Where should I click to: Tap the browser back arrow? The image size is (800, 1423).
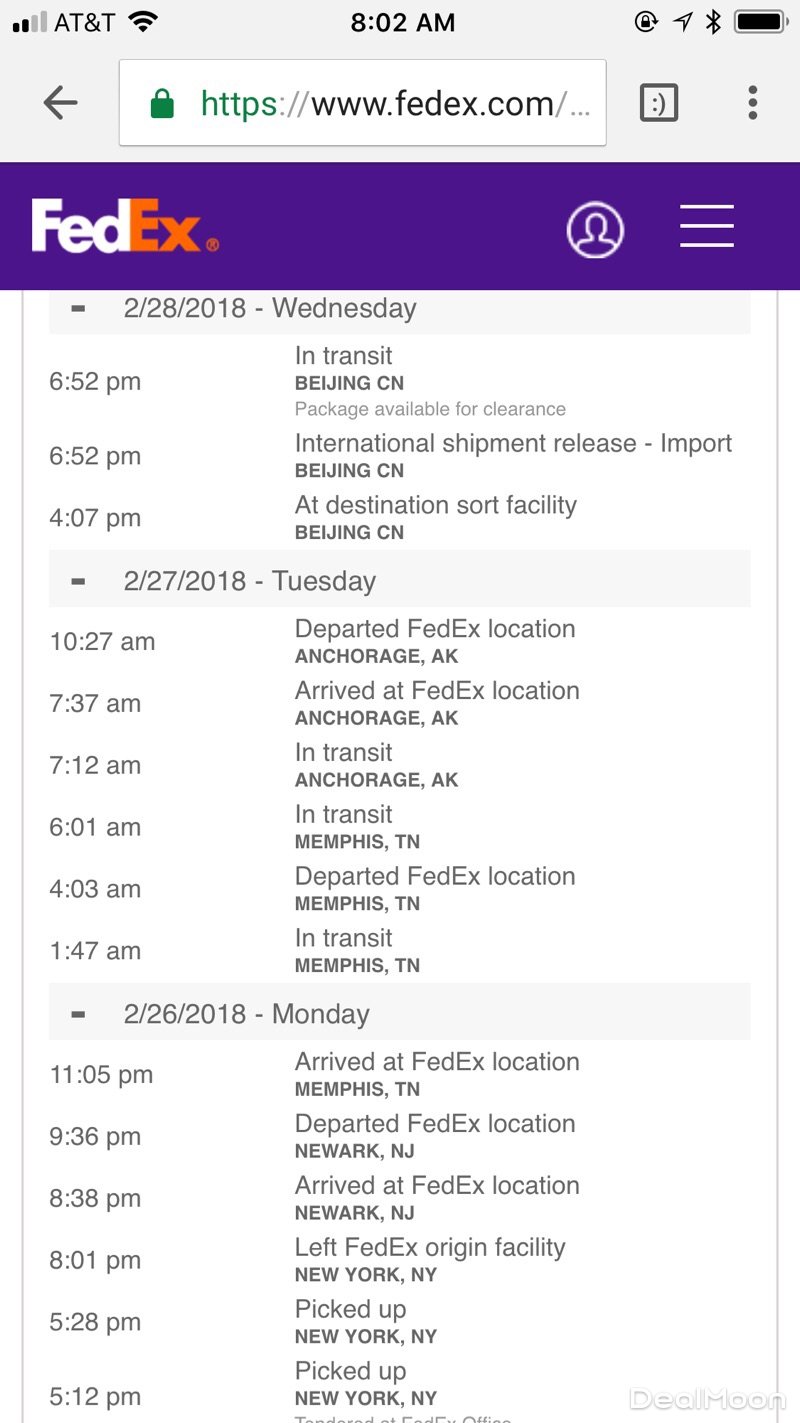tap(61, 103)
